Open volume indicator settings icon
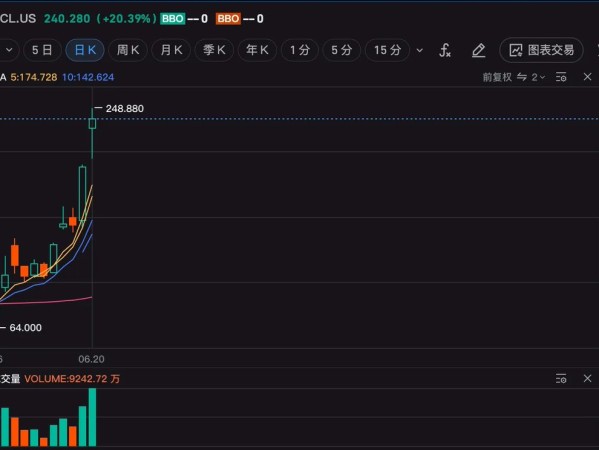 561,379
